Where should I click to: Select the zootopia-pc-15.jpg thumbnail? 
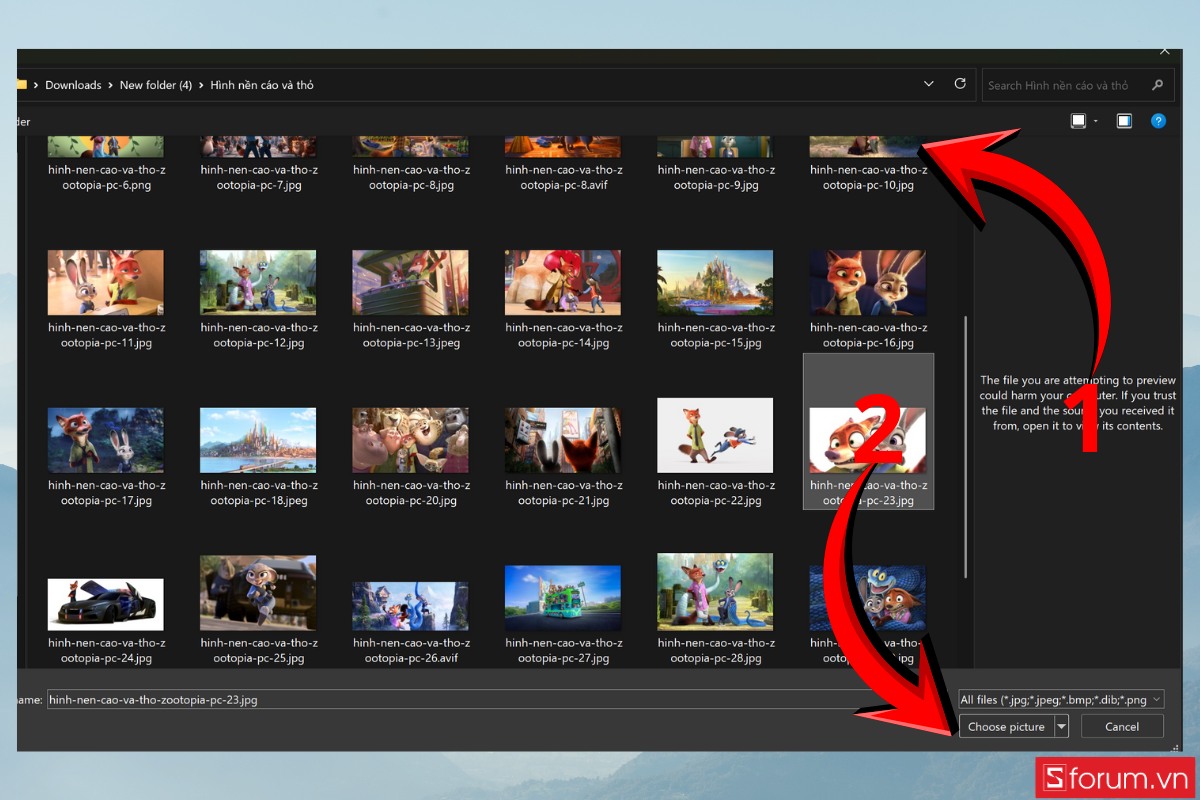tap(715, 282)
